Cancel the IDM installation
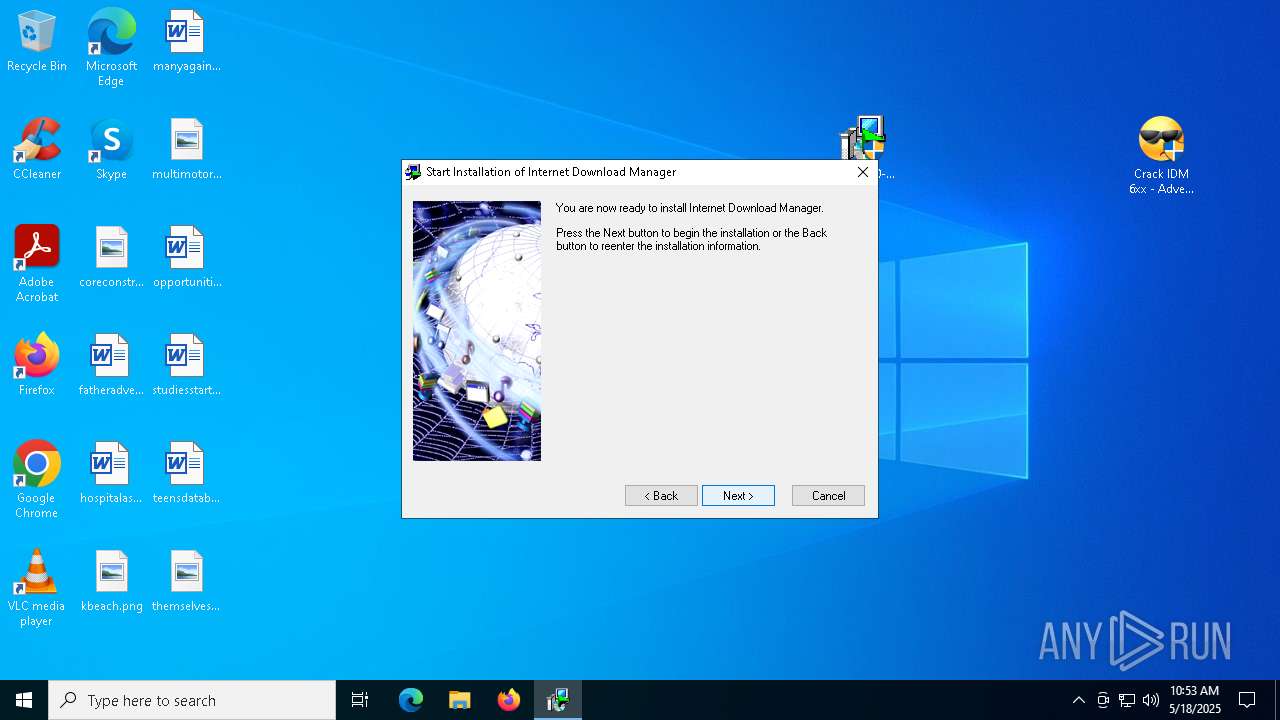 [828, 496]
